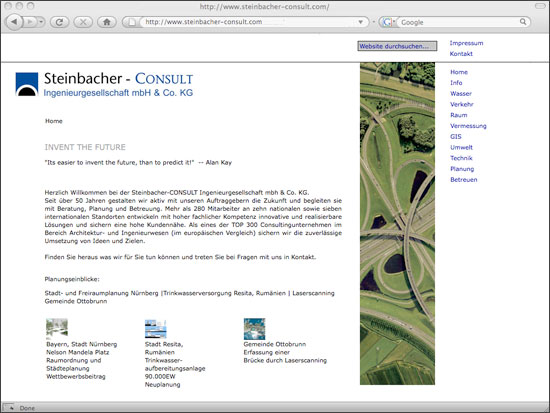Viewport: 550px width, 413px height.
Task: Open the Gemeinde Ottobrunn project thumbnail
Action: point(254,329)
